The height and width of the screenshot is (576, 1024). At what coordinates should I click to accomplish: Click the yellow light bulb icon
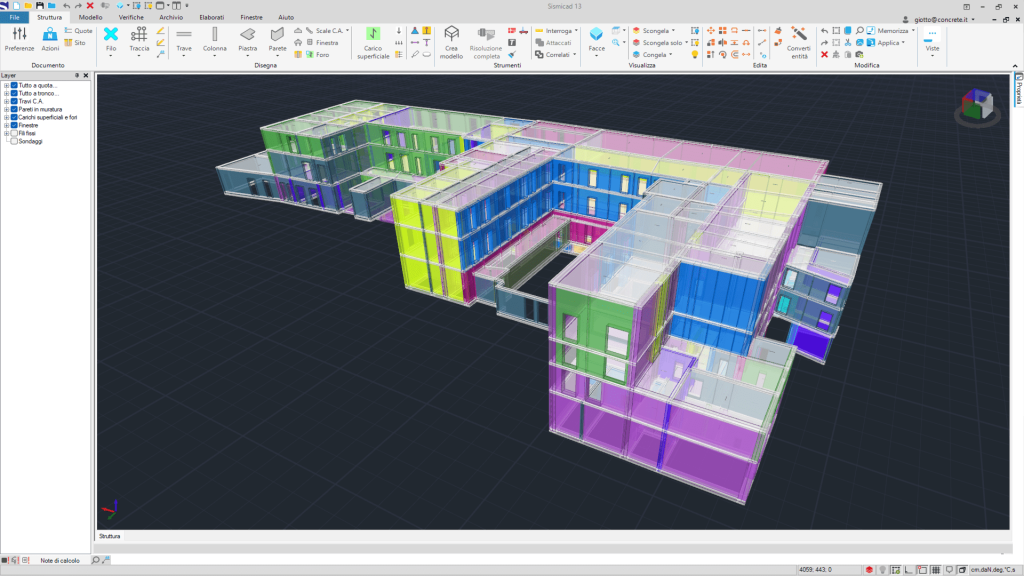click(695, 55)
